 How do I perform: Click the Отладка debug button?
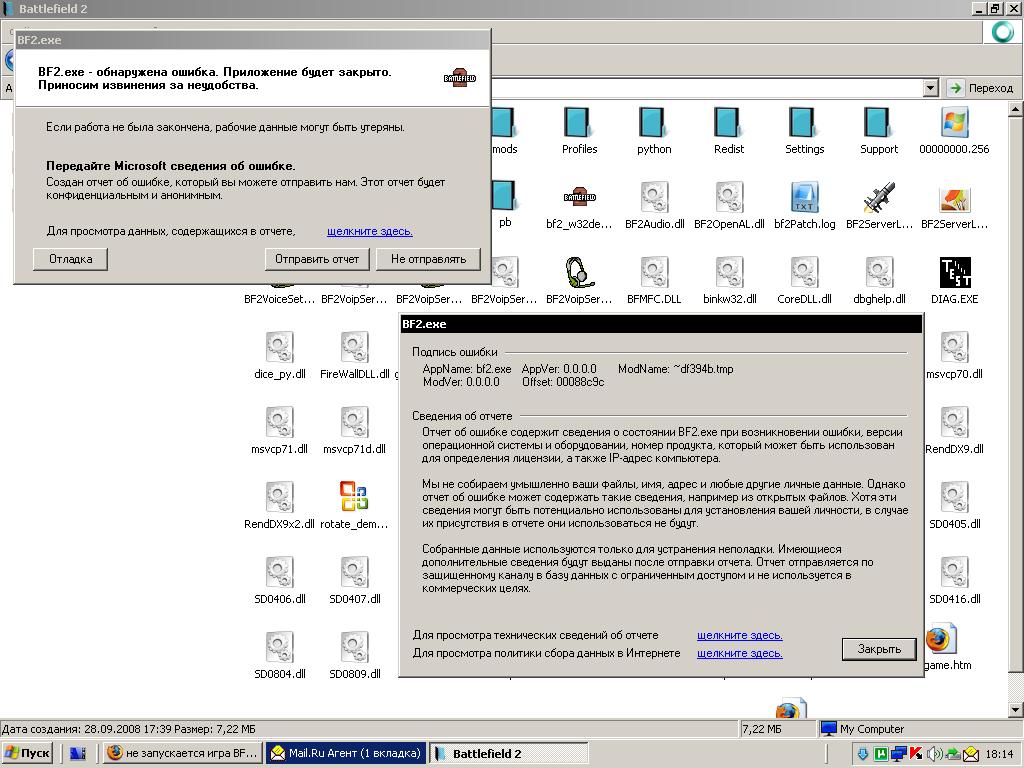point(70,259)
